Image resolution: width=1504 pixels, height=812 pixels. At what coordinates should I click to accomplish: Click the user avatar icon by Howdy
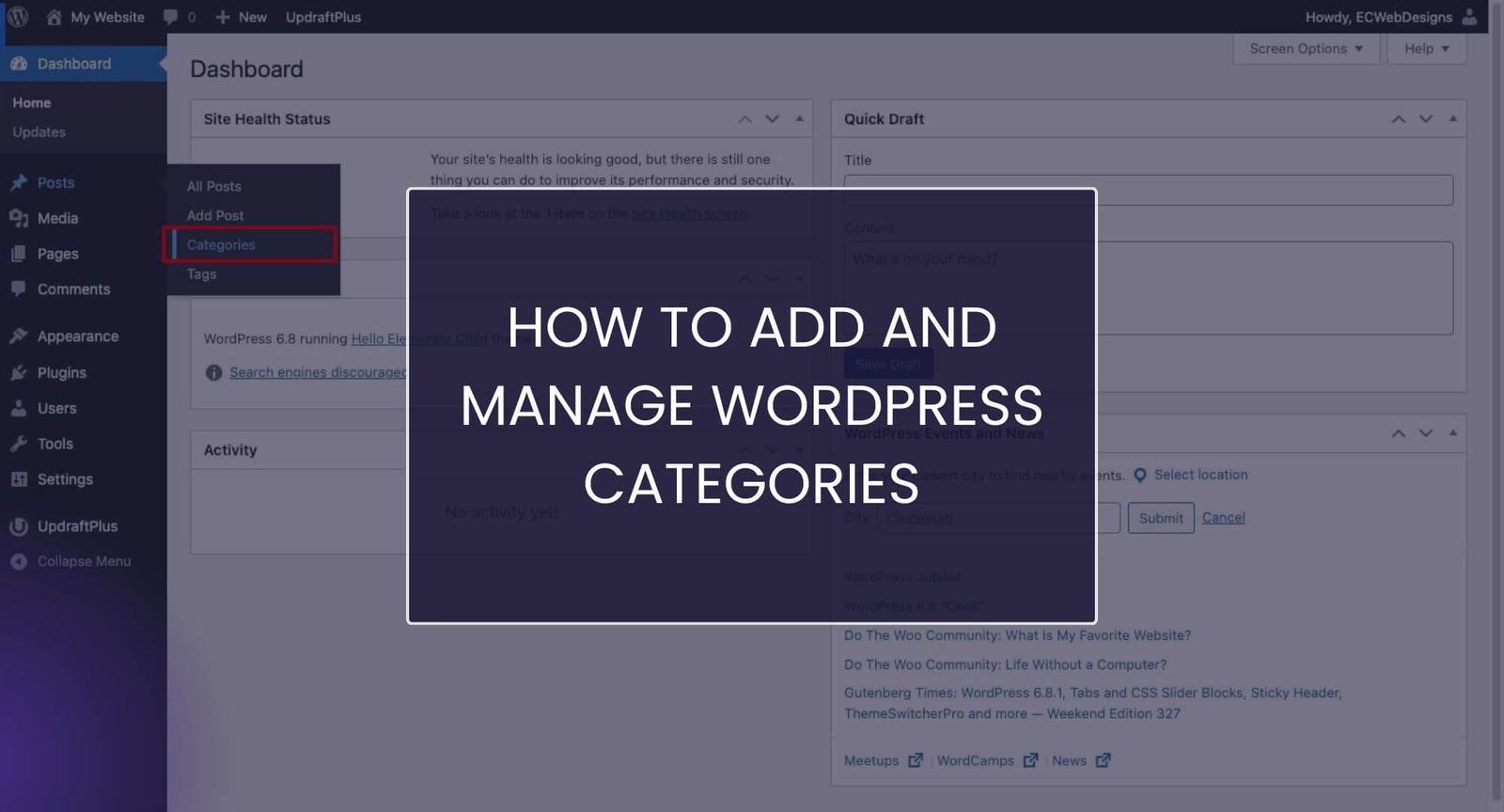point(1469,17)
